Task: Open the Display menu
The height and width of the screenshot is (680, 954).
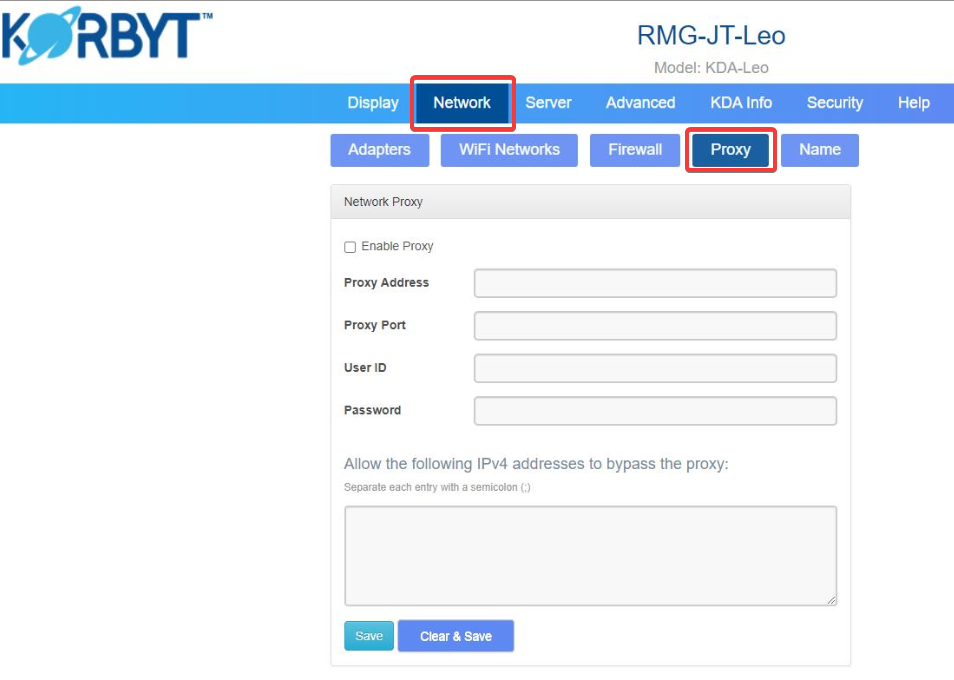Action: pyautogui.click(x=373, y=103)
